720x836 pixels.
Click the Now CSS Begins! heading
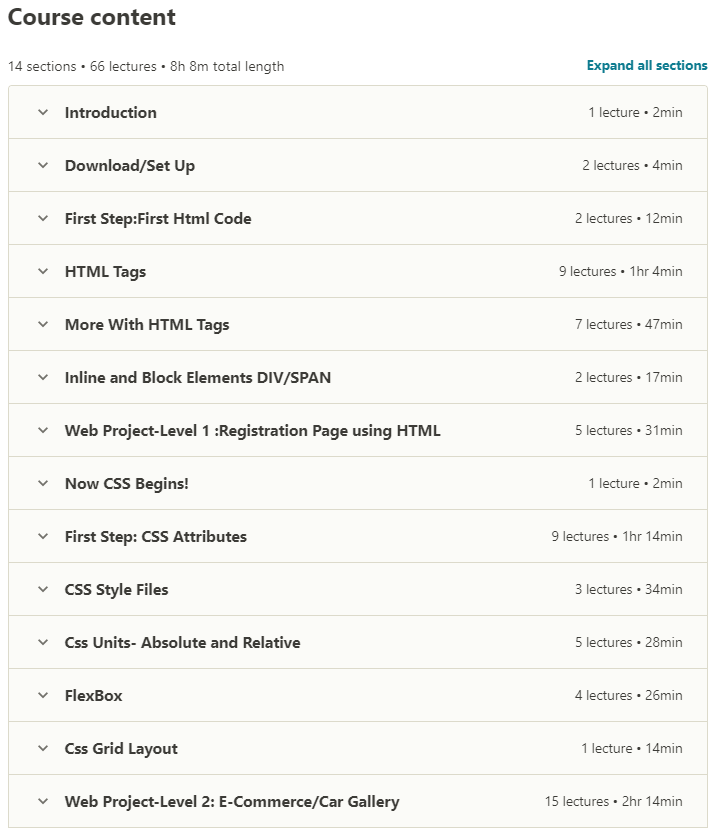coord(126,484)
